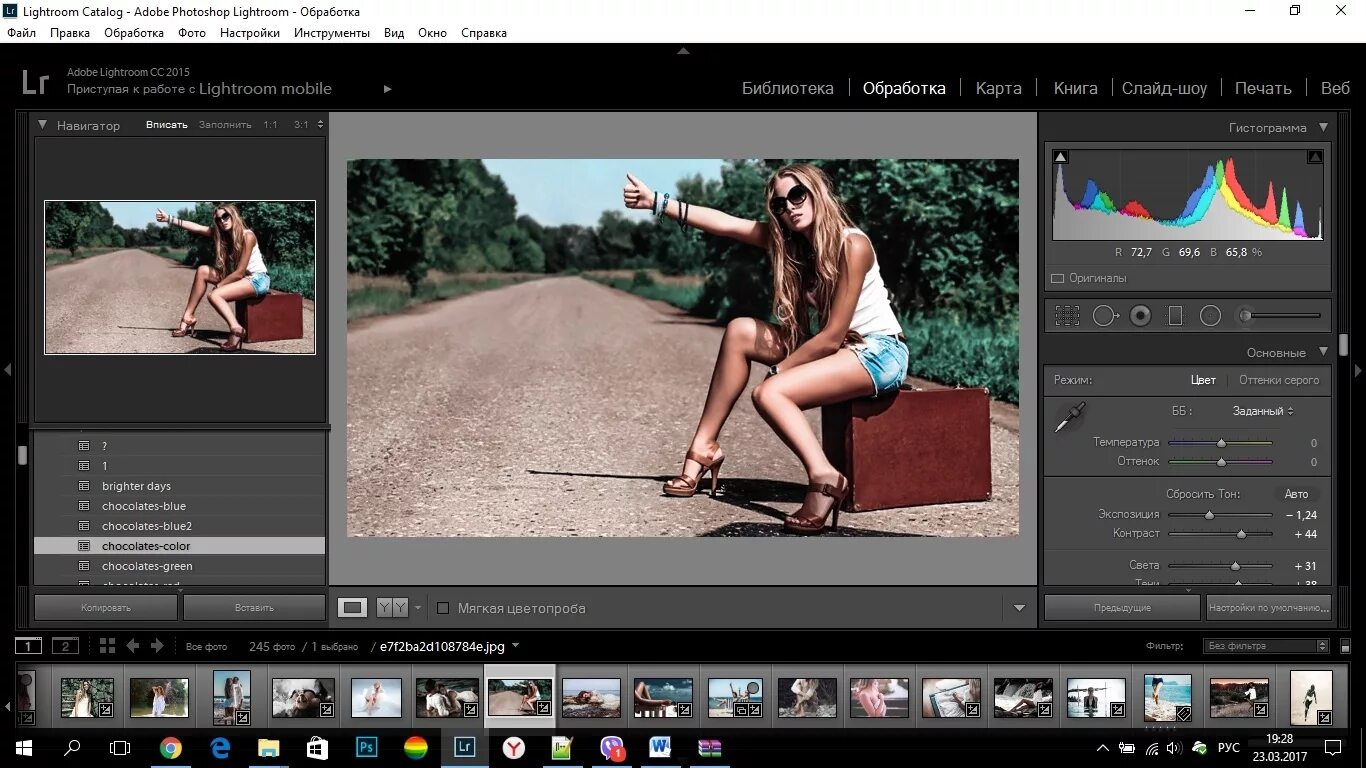
Task: Collapse the Навигатор panel
Action: click(x=43, y=125)
